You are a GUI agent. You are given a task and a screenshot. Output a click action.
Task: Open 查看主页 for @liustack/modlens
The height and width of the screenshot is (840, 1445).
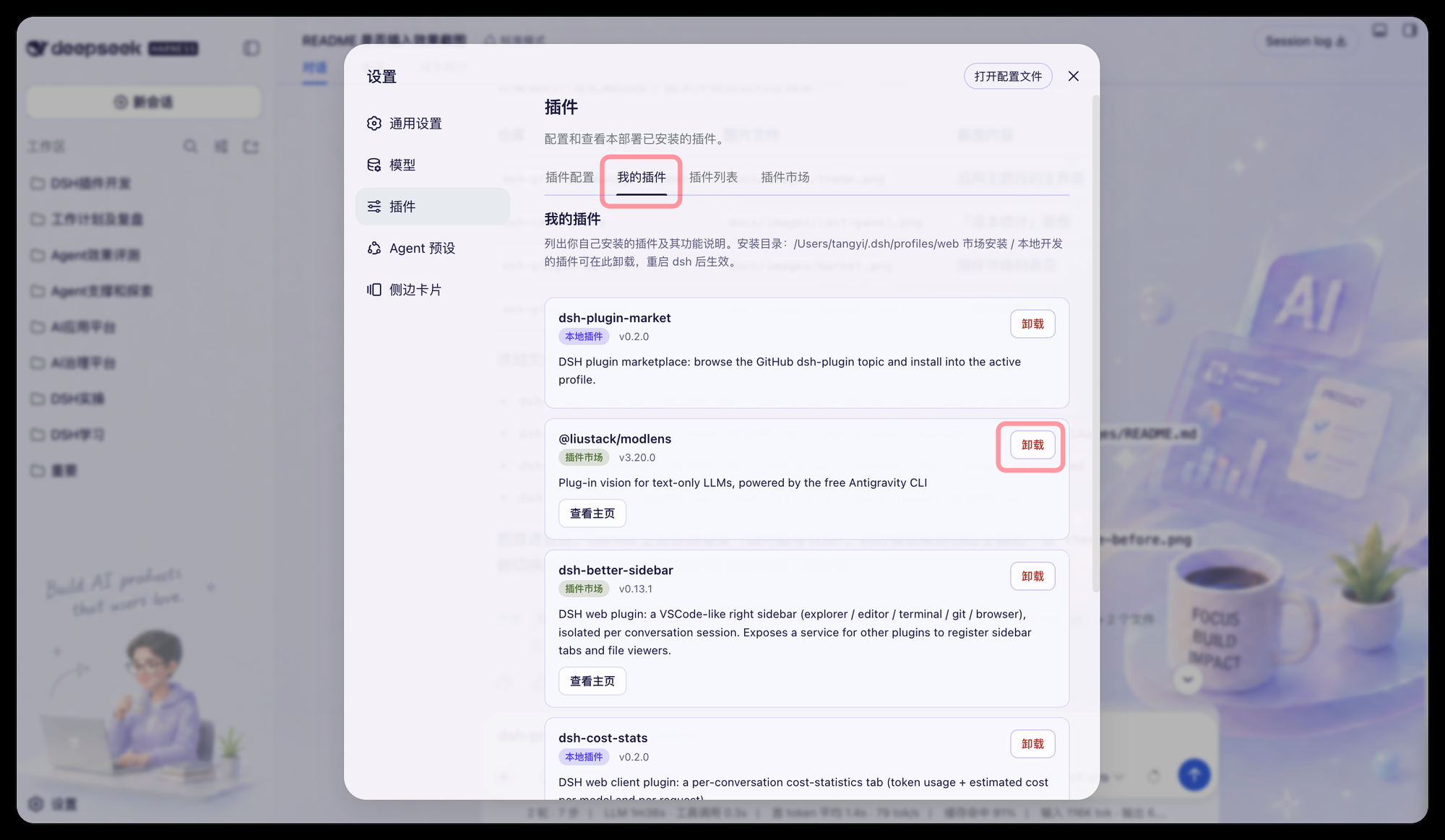[592, 514]
